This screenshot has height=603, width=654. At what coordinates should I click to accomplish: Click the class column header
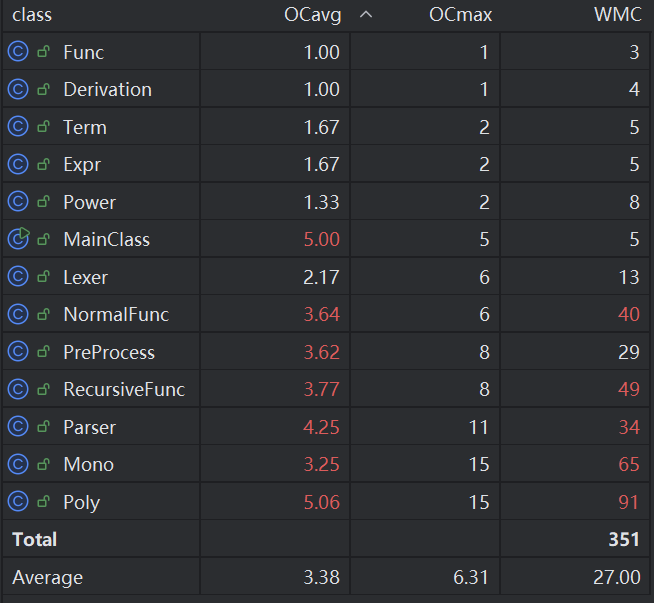(x=32, y=15)
